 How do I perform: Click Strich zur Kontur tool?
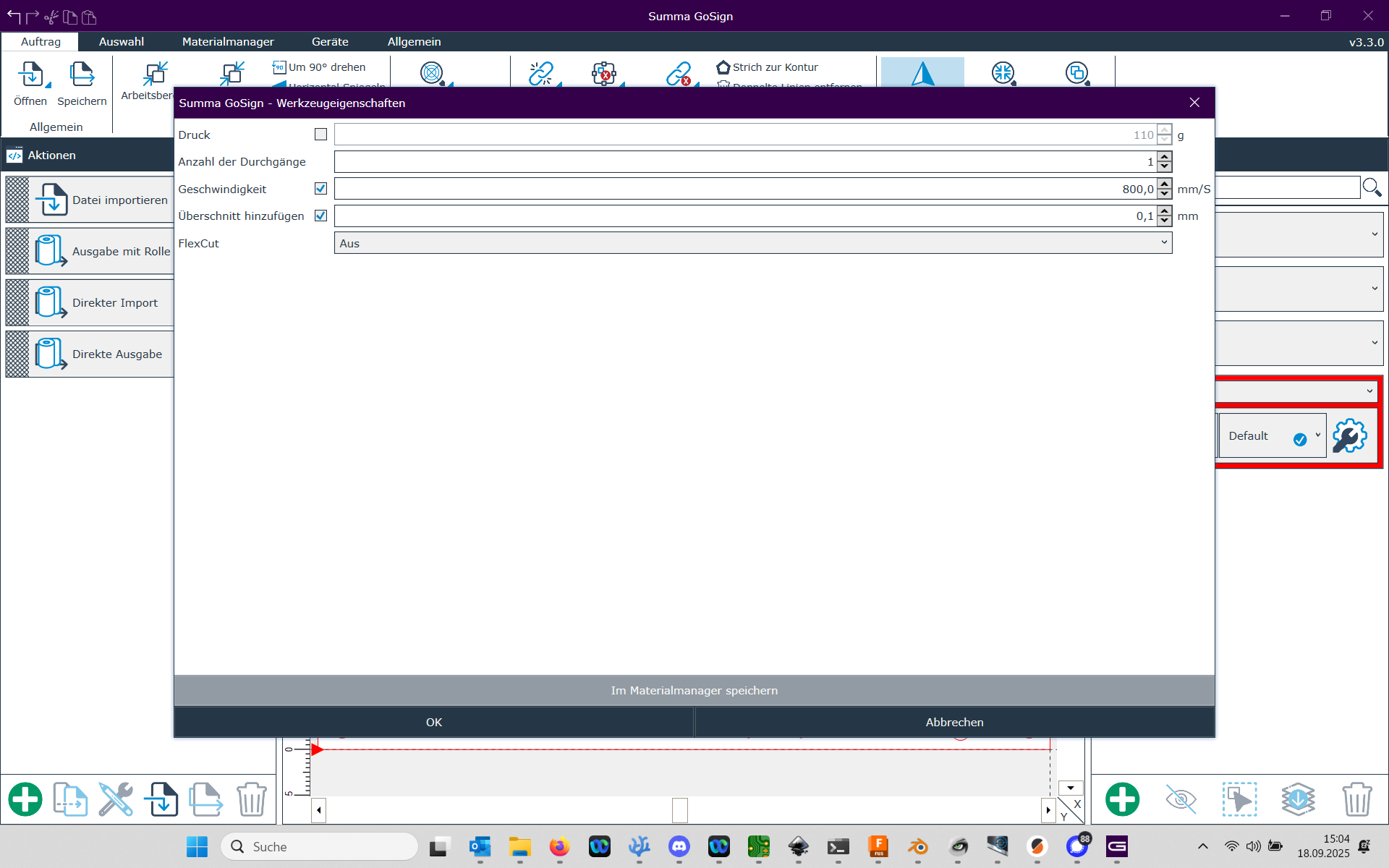(x=768, y=67)
